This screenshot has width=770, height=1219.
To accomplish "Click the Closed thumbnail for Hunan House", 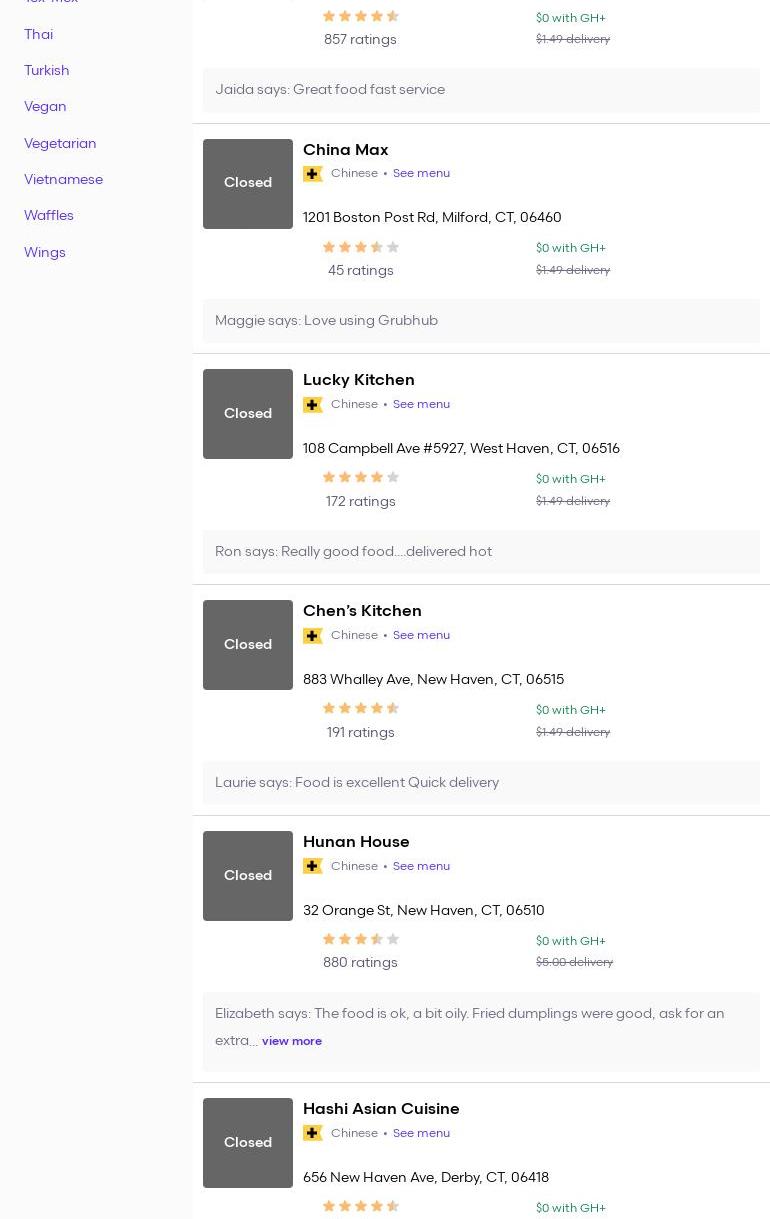I will pos(248,876).
